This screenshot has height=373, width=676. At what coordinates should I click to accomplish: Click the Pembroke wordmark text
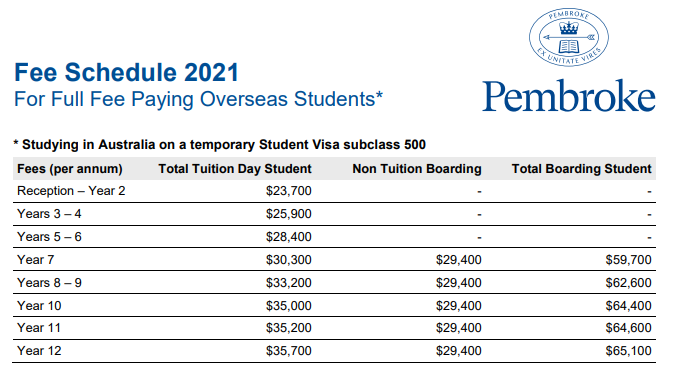coord(569,96)
